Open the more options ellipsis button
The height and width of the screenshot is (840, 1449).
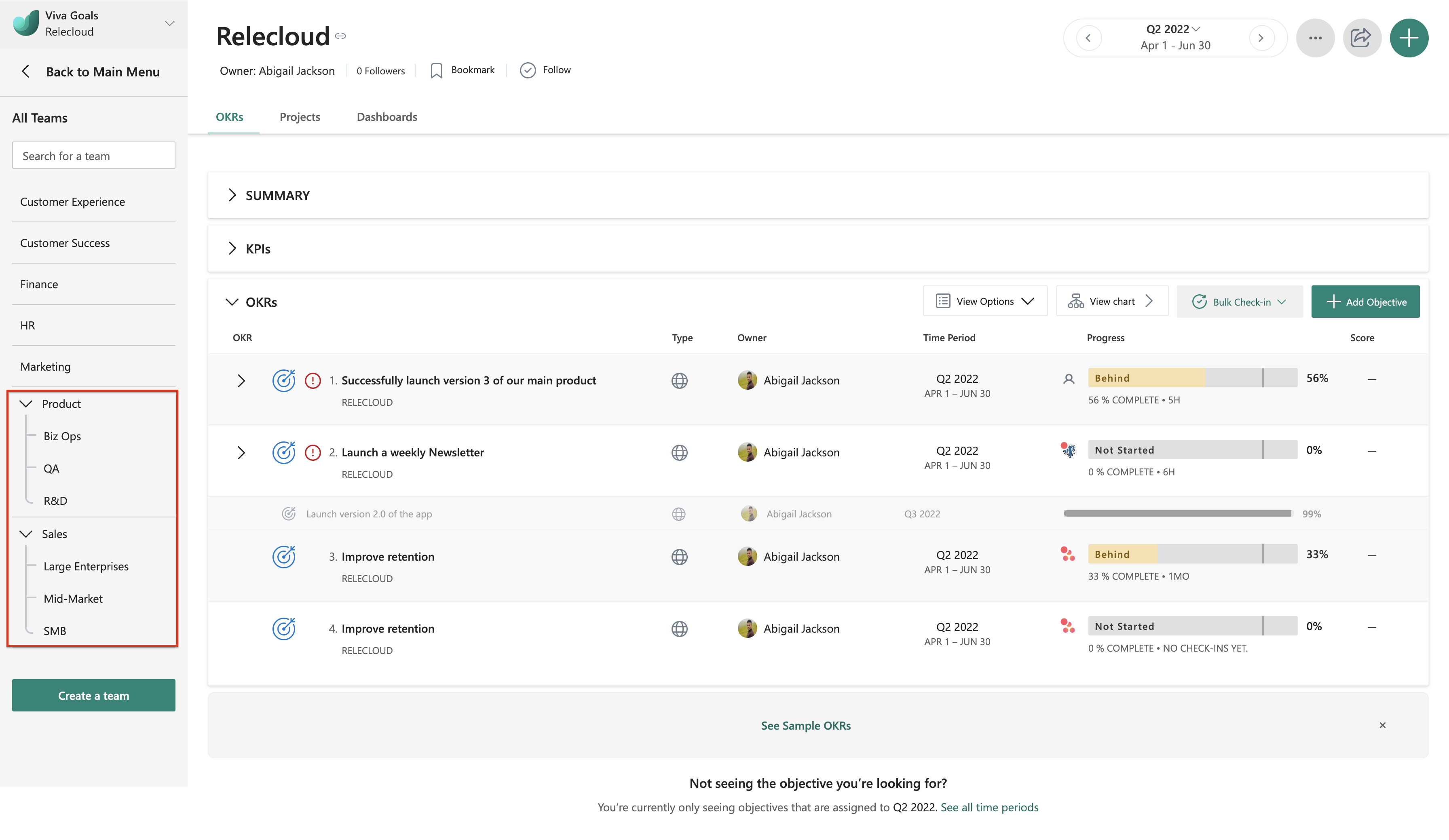pos(1315,38)
